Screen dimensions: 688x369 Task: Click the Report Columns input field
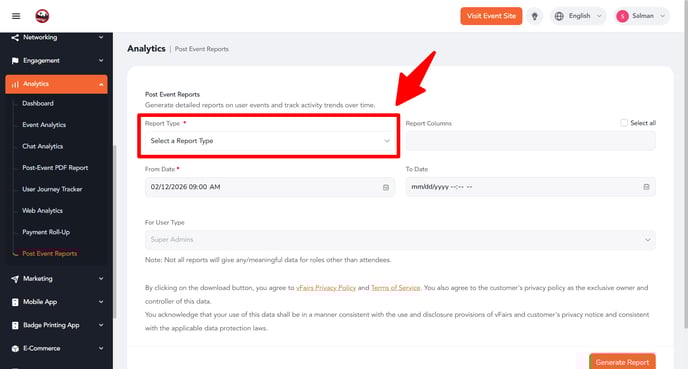[x=530, y=141]
